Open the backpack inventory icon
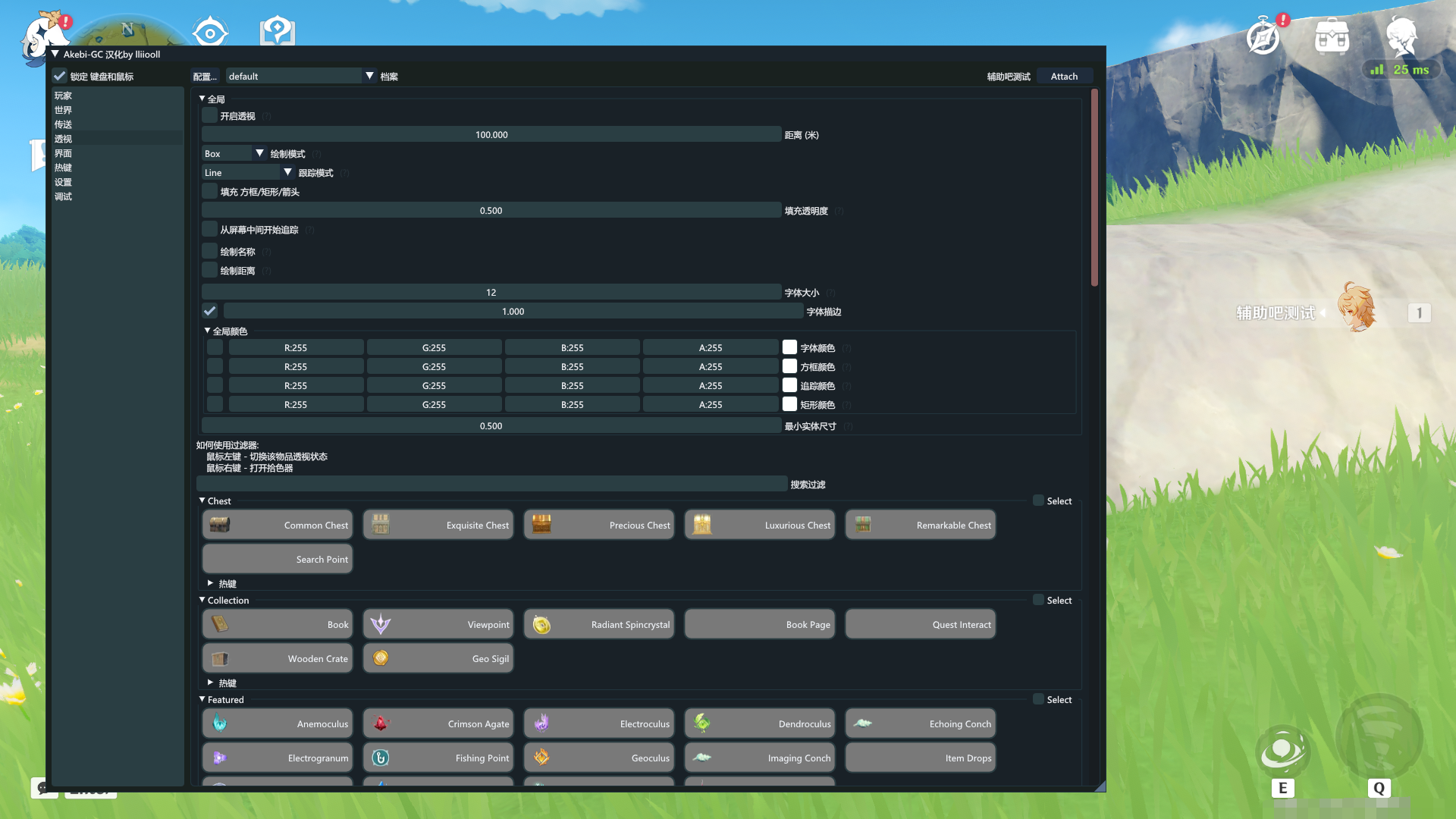Screen dimensions: 1456x819 point(1332,36)
